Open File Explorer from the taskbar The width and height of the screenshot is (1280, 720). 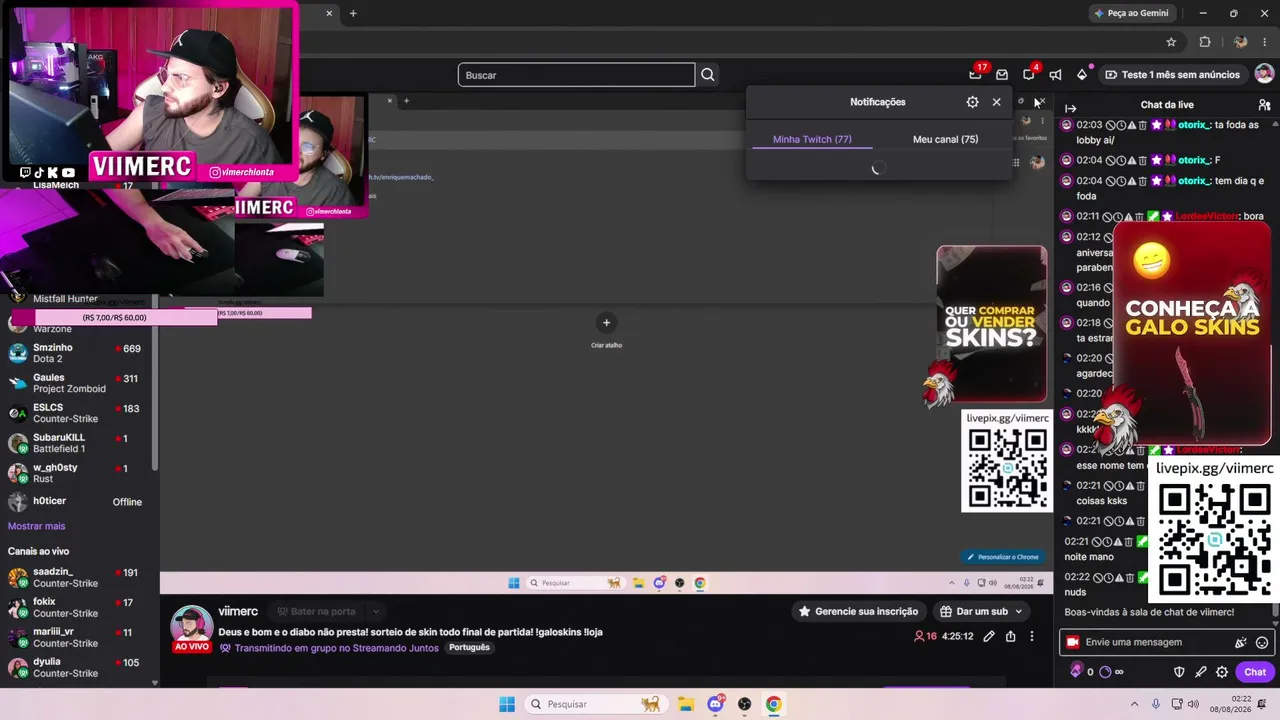point(685,704)
